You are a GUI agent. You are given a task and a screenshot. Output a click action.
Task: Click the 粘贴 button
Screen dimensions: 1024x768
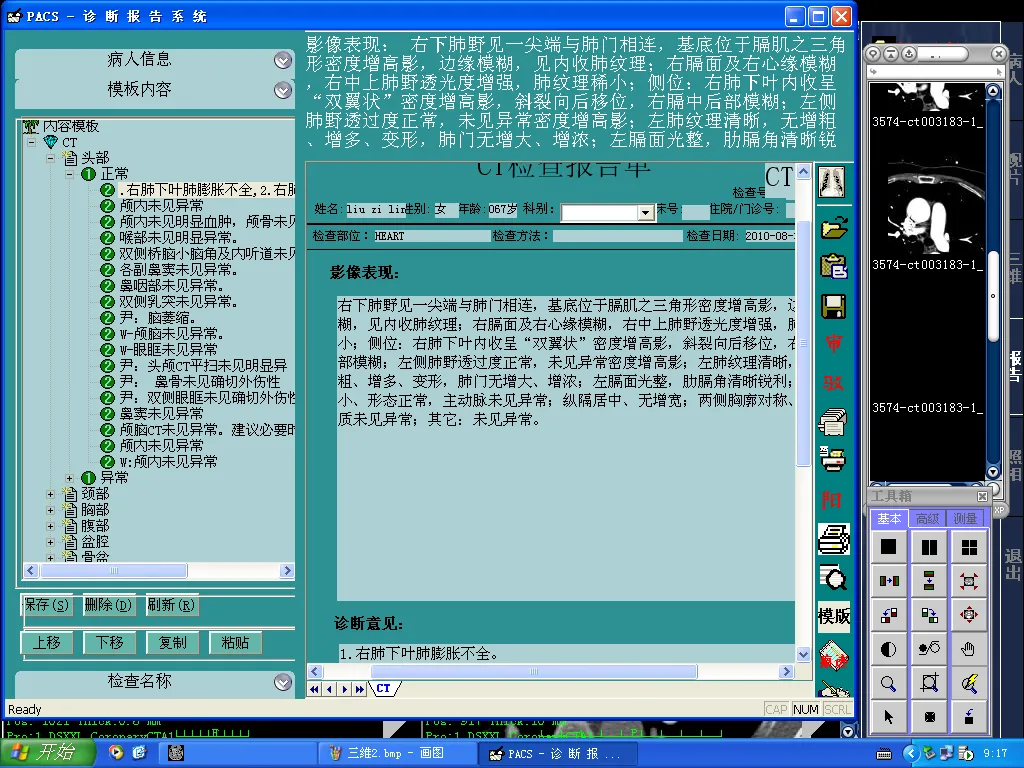[235, 643]
